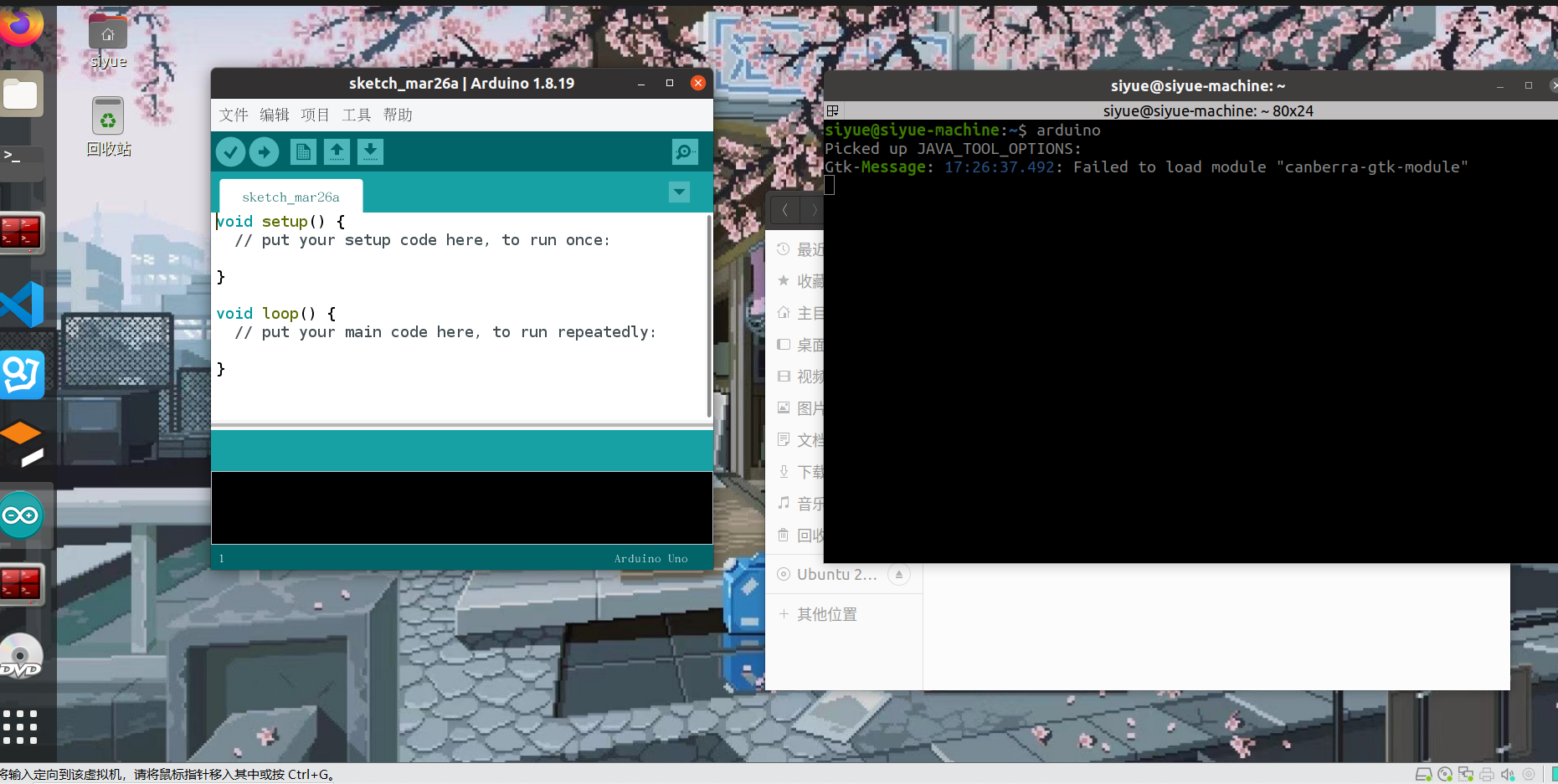Viewport: 1558px width, 784px height.
Task: Open the Serial Monitor magnifier icon
Action: click(x=685, y=151)
